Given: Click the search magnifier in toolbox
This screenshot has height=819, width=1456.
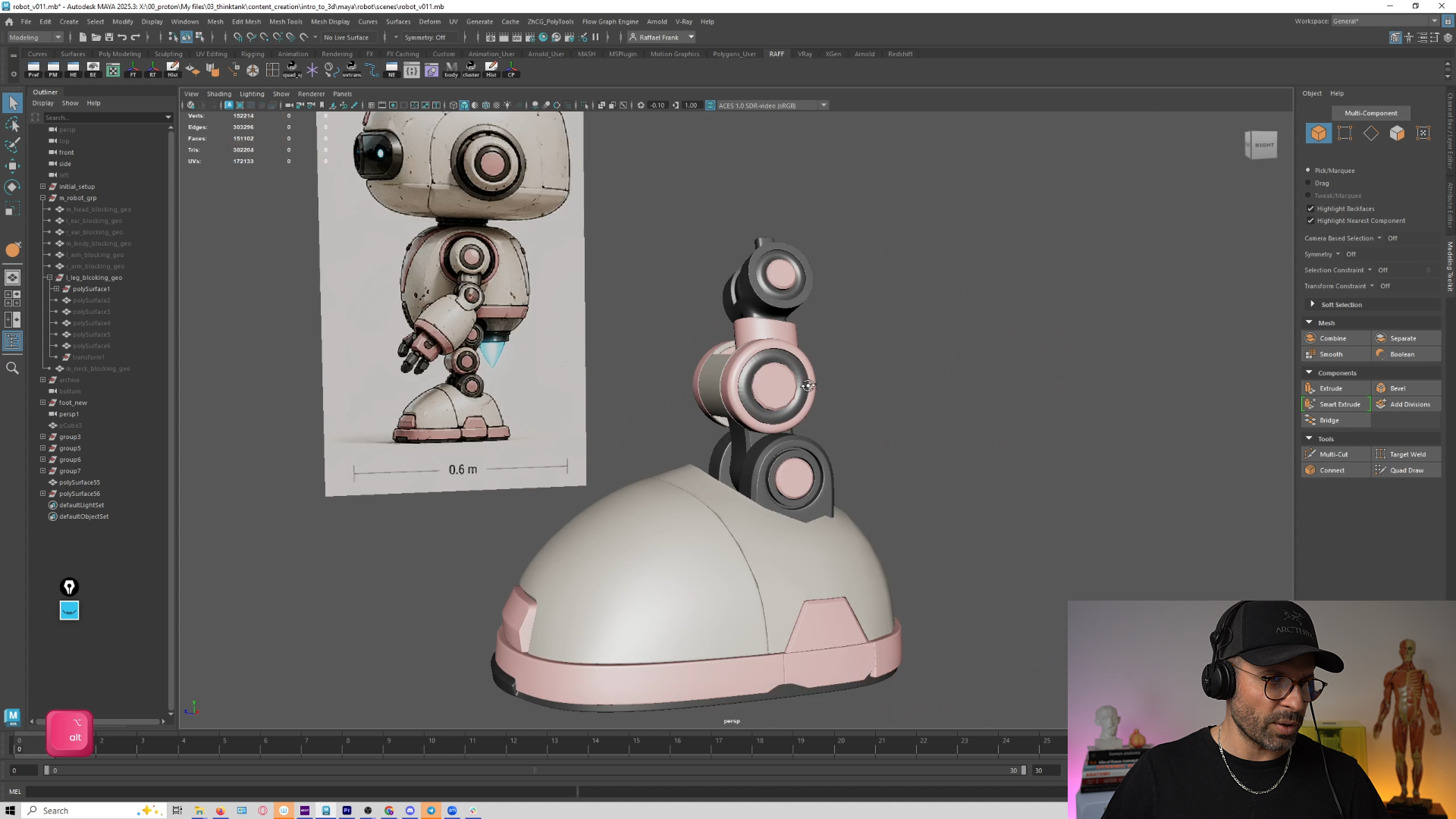Looking at the screenshot, I should (x=12, y=369).
